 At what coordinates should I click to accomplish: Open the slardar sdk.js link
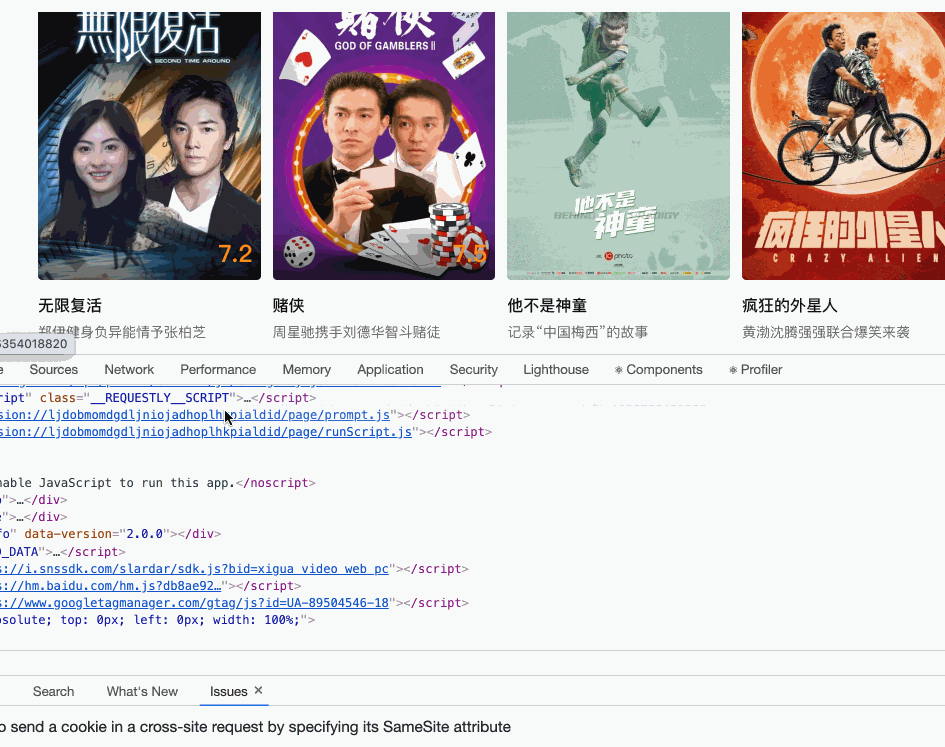(x=194, y=569)
